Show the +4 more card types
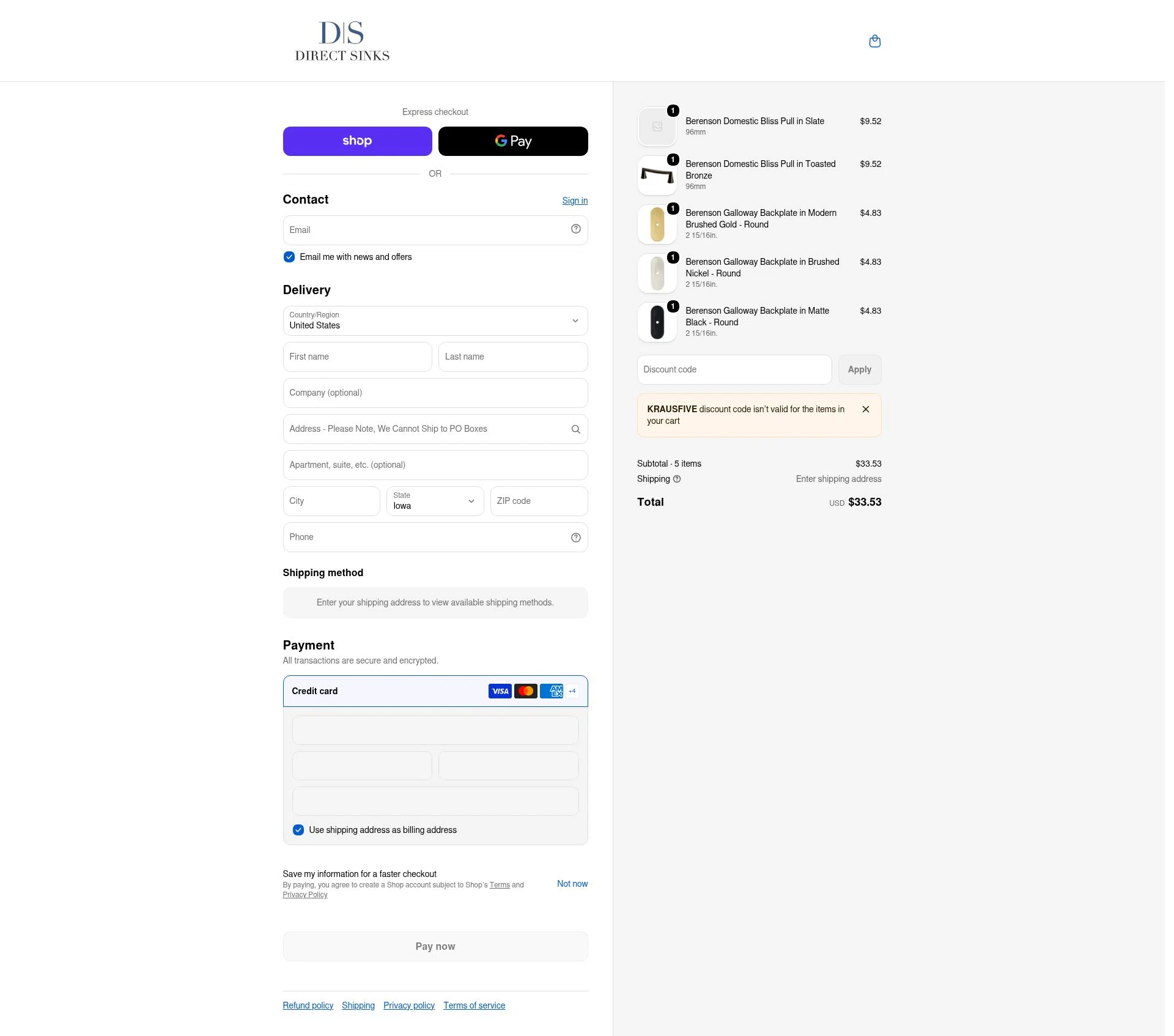1174x1036 pixels. tap(572, 691)
